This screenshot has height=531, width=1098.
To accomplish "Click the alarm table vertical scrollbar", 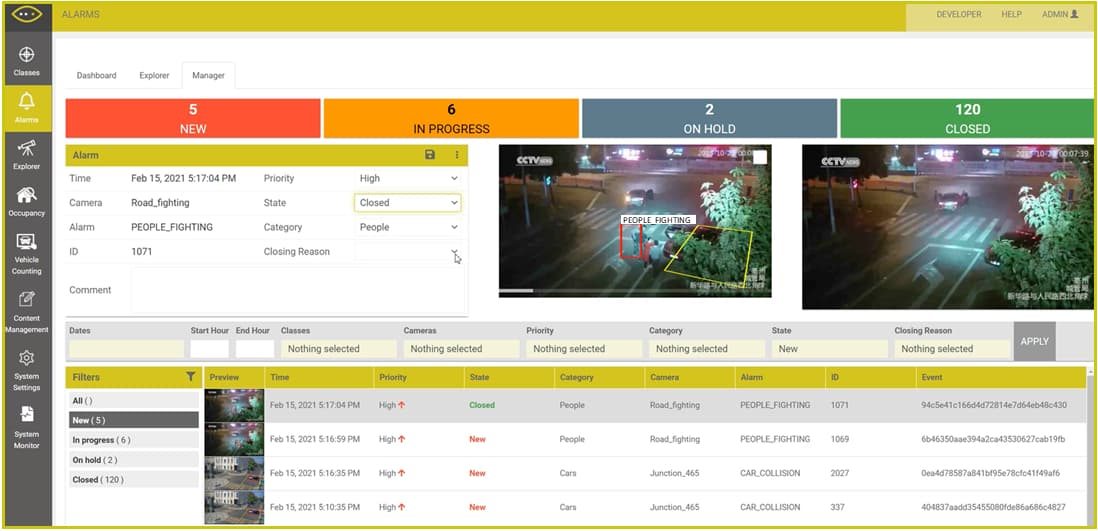I will pos(1090,448).
